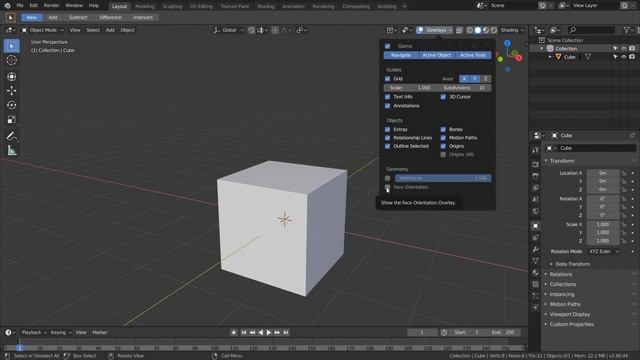Hide the Cube in the outliner
The width and height of the screenshot is (640, 360).
coord(624,57)
